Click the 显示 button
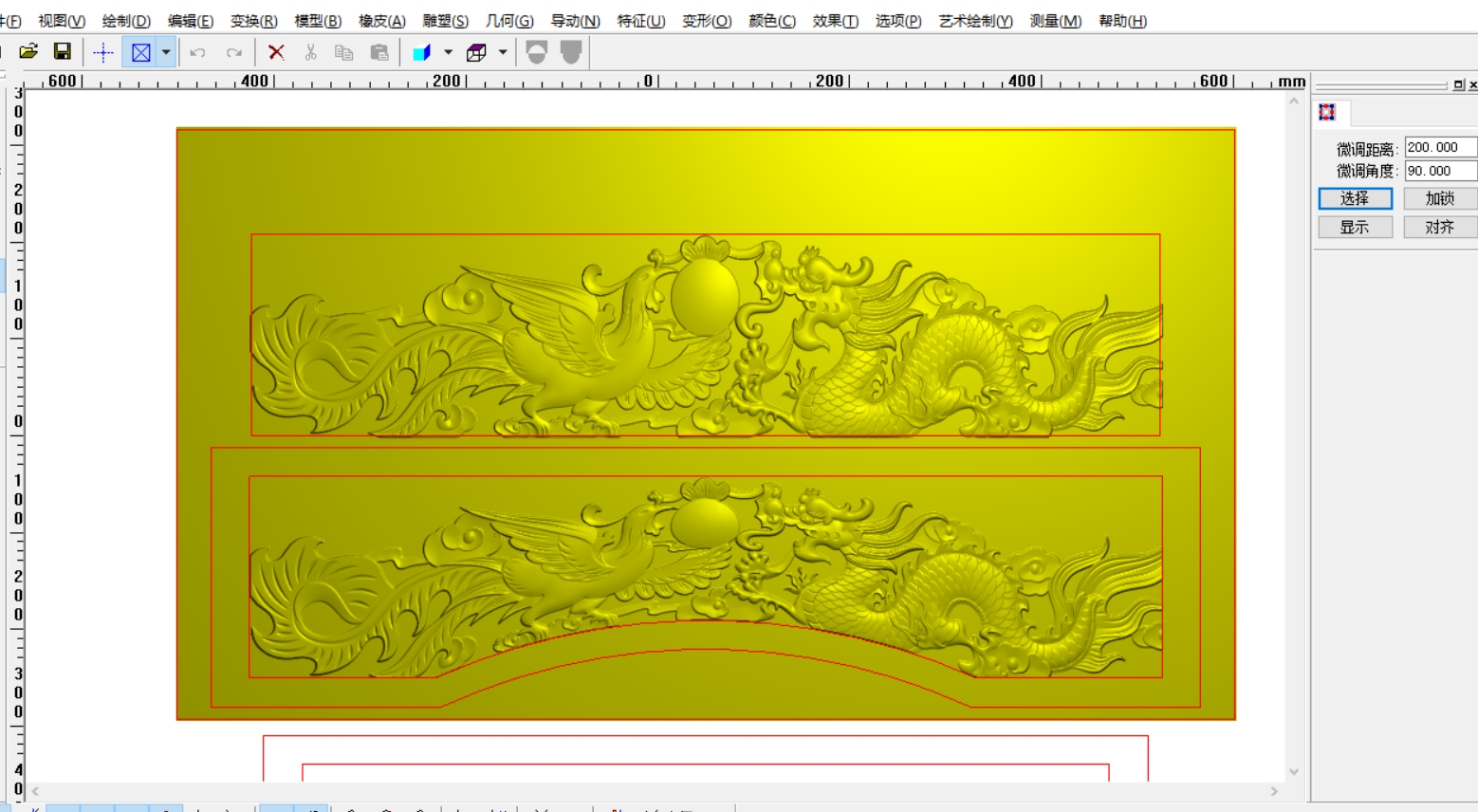Viewport: 1478px width, 812px height. (1356, 227)
